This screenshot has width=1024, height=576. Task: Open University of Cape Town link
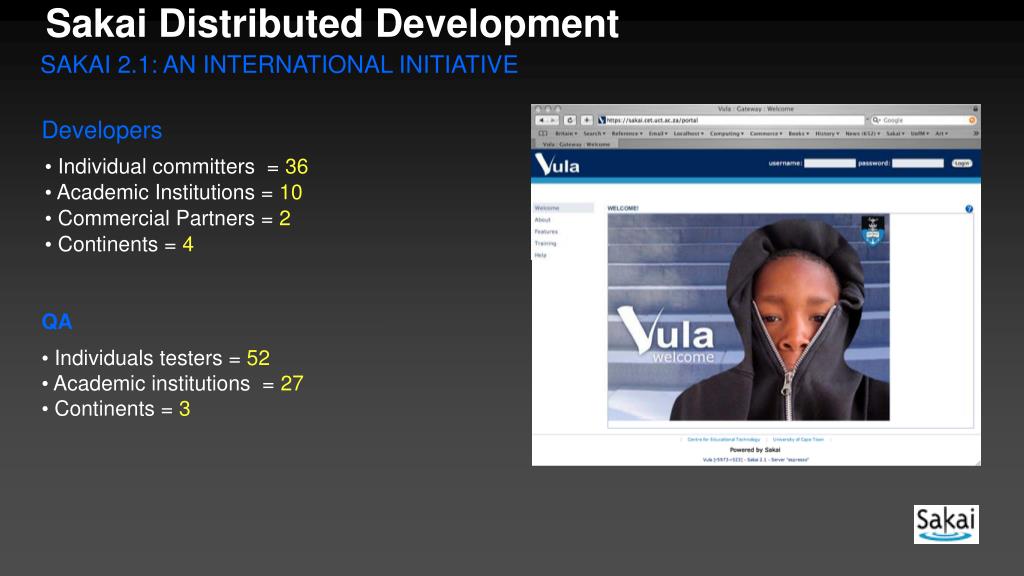798,440
